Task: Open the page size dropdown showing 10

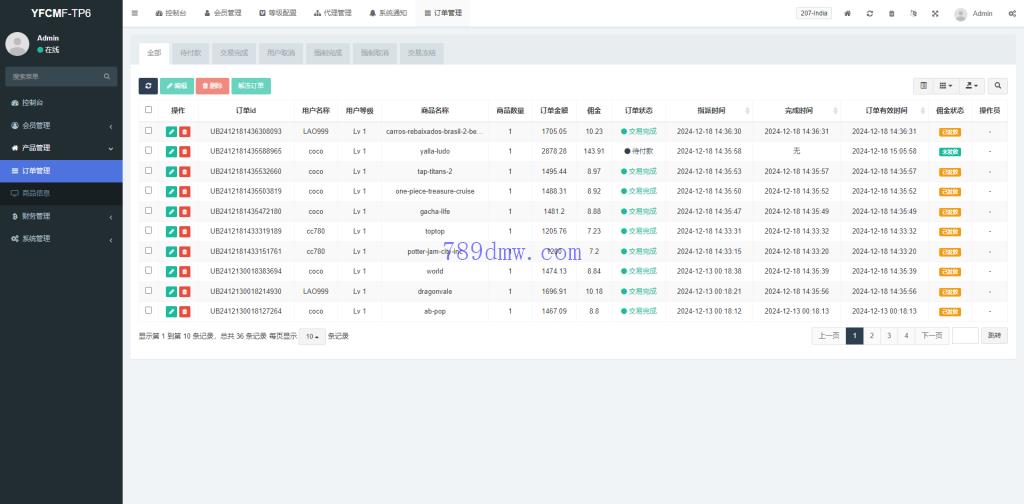Action: [x=313, y=337]
